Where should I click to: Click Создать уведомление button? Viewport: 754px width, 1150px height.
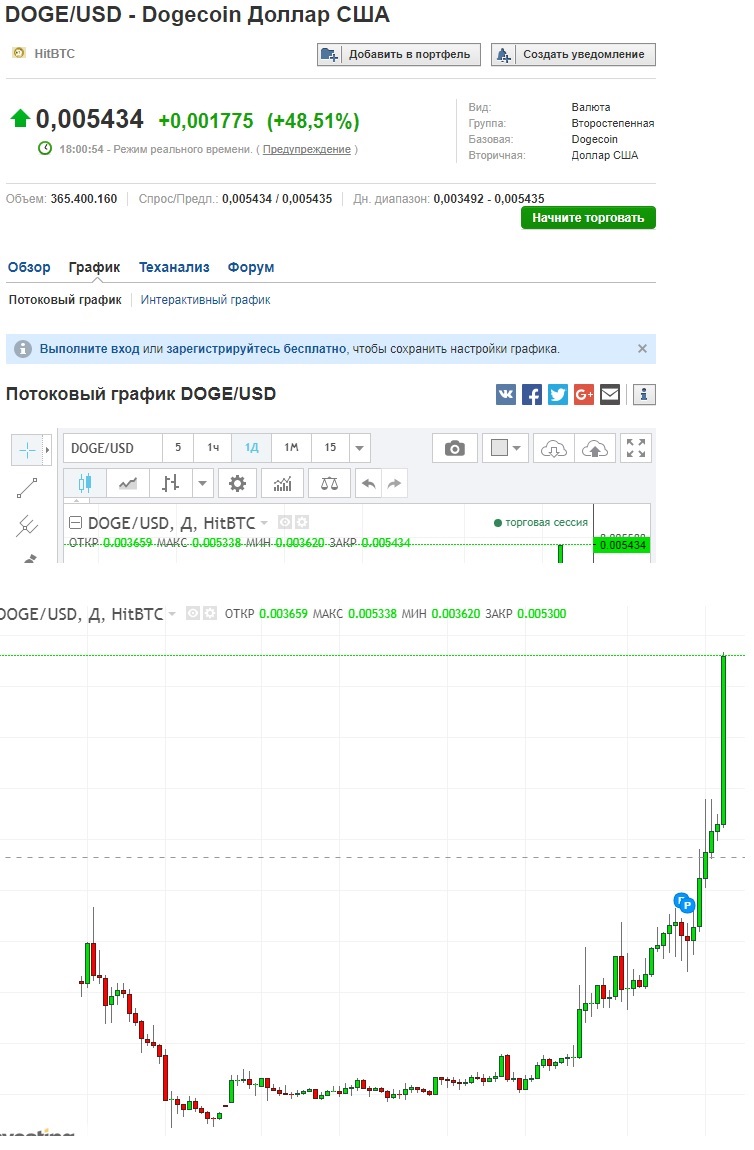tap(574, 55)
